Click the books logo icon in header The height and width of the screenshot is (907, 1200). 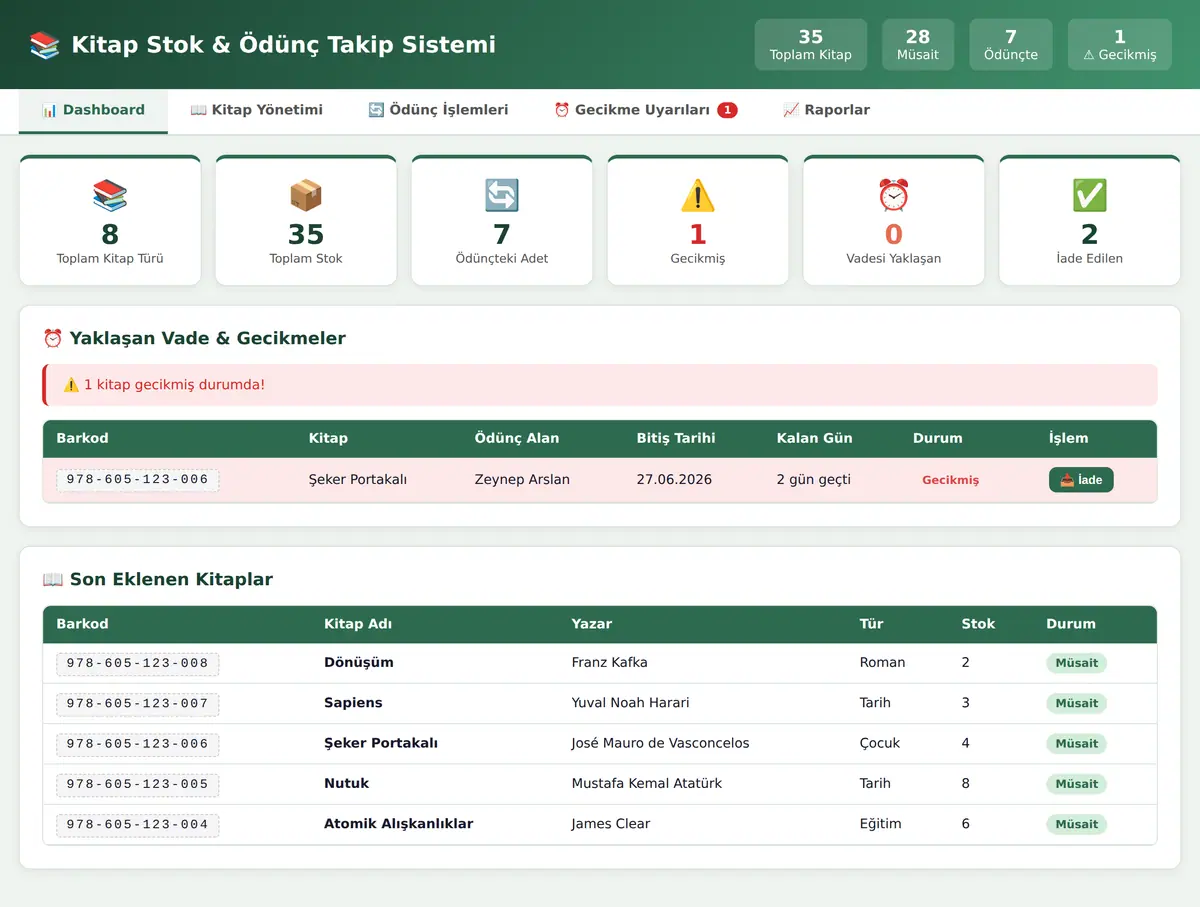pyautogui.click(x=45, y=44)
